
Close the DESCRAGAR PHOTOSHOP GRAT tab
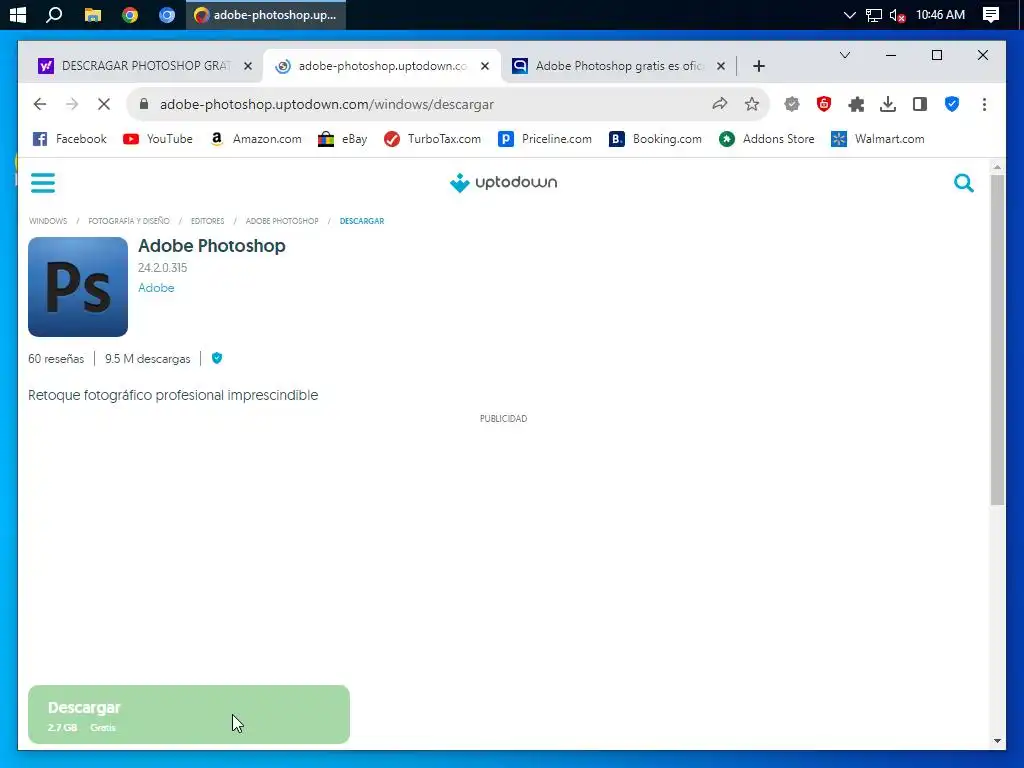coord(248,66)
